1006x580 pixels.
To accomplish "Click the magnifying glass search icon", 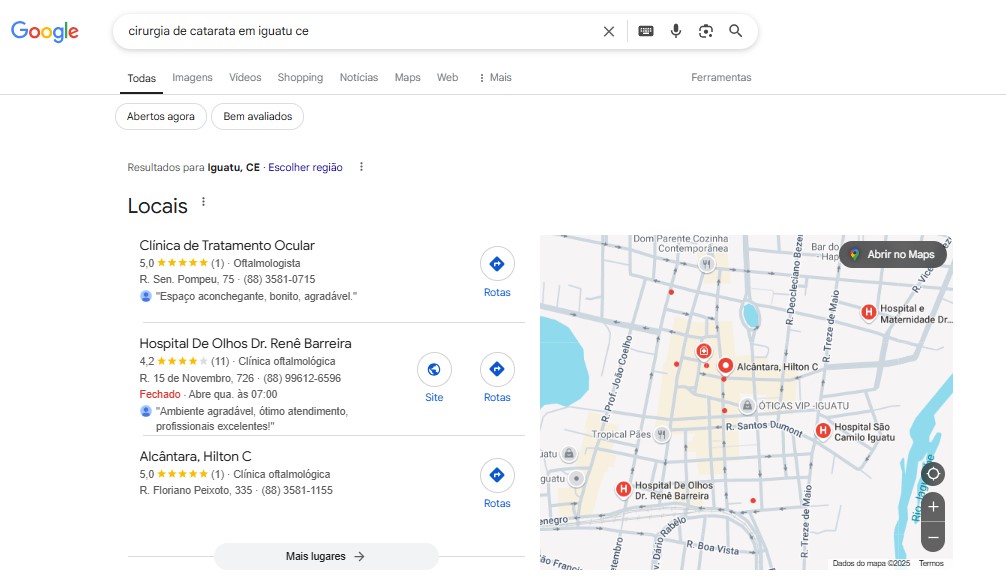I will (x=736, y=31).
